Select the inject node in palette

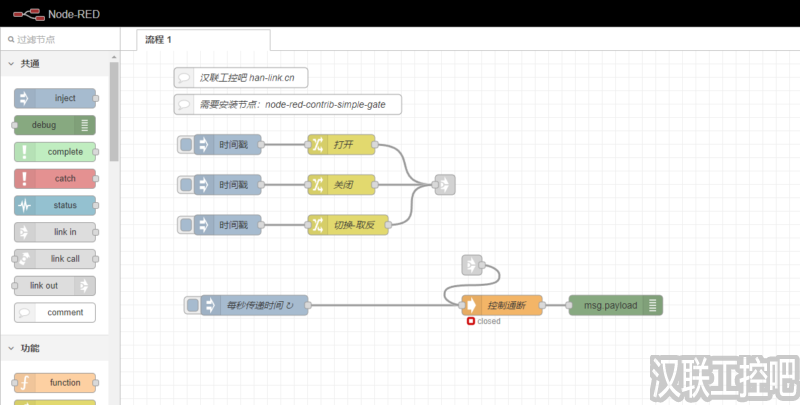[x=56, y=98]
